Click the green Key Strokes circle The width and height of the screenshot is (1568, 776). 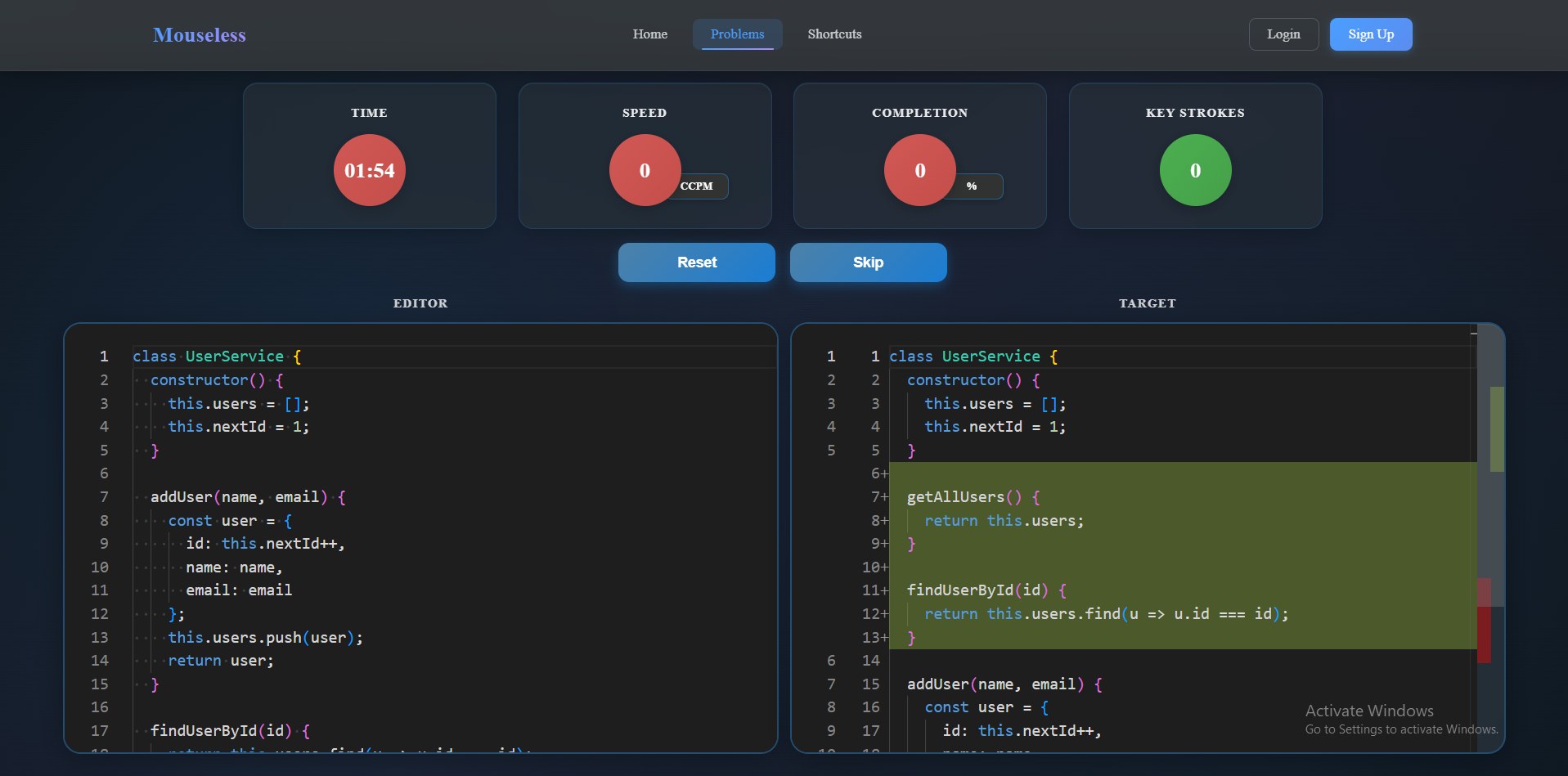[x=1195, y=170]
